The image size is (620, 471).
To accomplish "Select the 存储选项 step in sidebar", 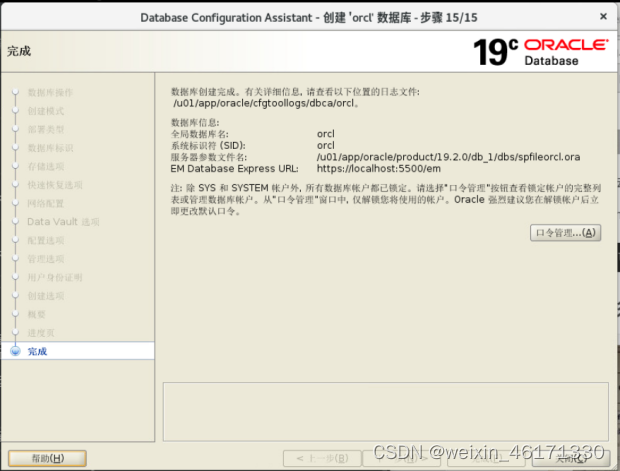I will pyautogui.click(x=46, y=166).
